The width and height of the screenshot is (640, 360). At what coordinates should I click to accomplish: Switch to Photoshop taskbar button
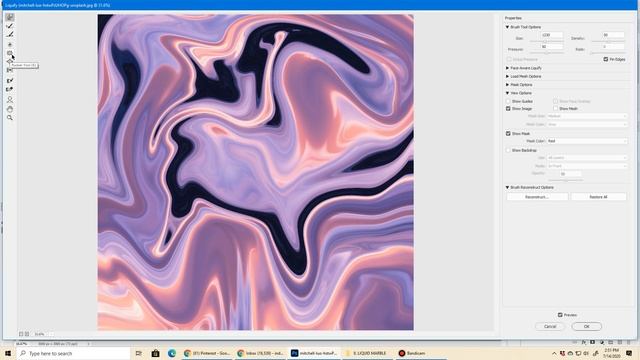tap(314, 353)
